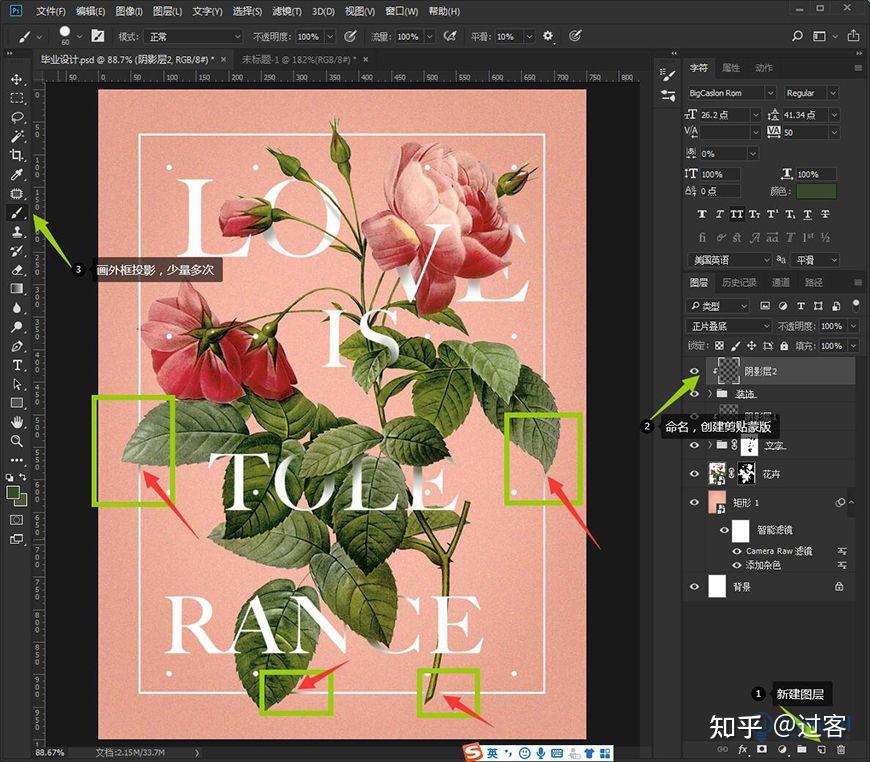This screenshot has width=870, height=762.
Task: Toggle visibility of Camera Raw 滤镜
Action: [x=737, y=551]
